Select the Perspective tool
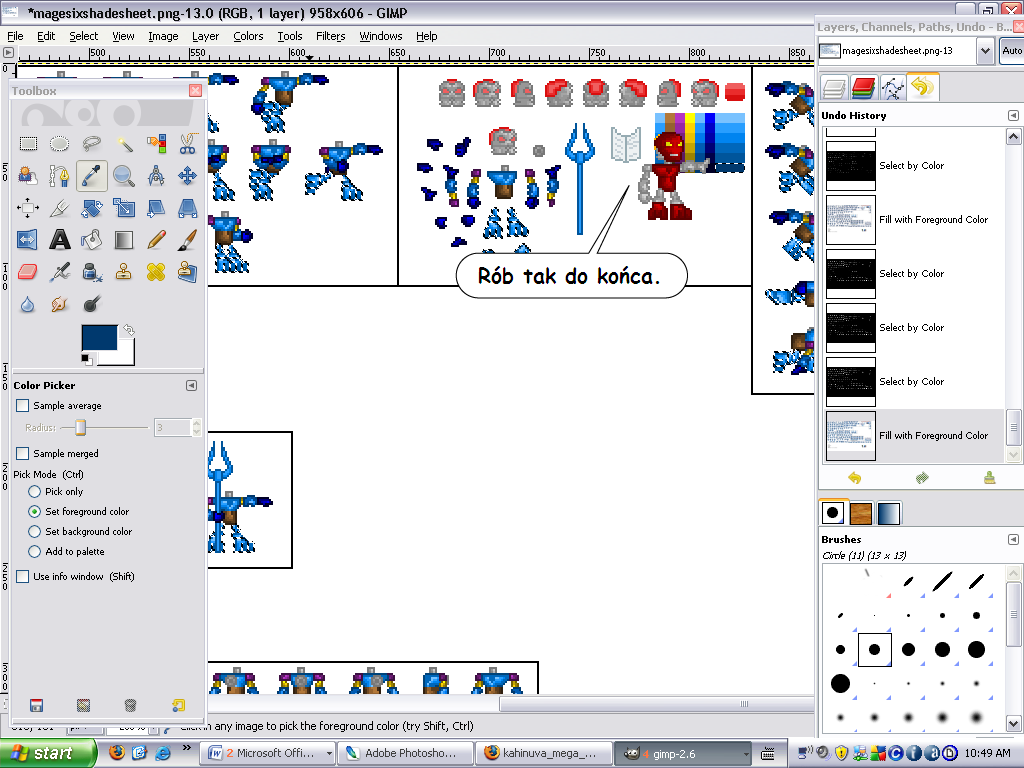1024x768 pixels. [187, 208]
